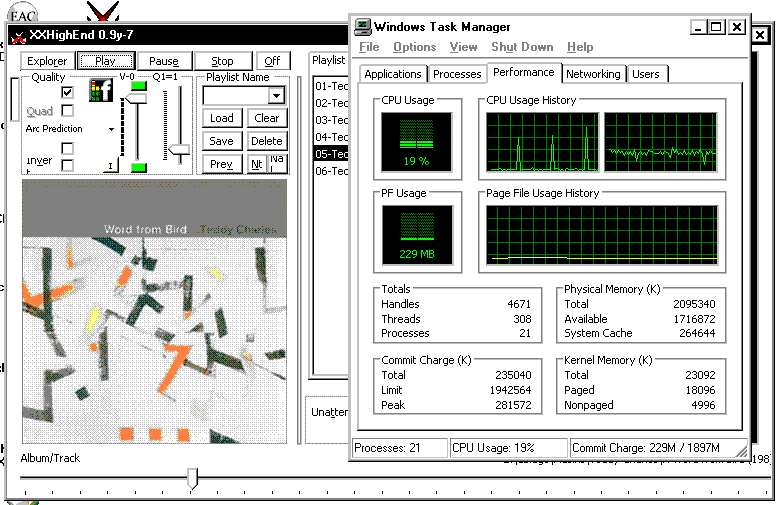Click the Threads value 308
The height and width of the screenshot is (505, 779).
point(522,319)
